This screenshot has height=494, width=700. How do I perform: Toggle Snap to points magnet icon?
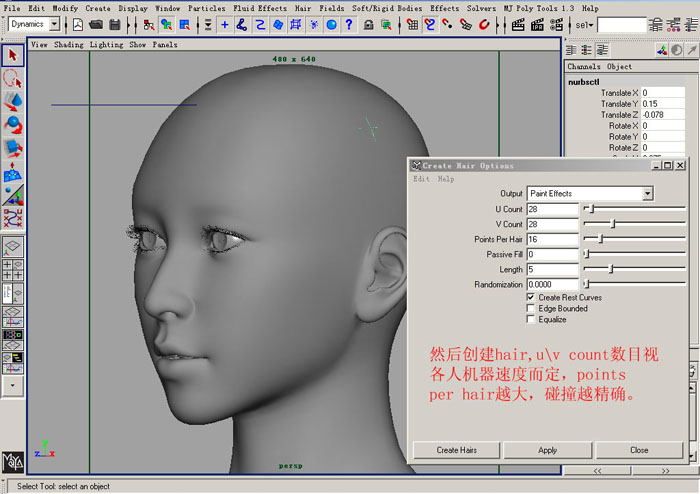[x=447, y=25]
